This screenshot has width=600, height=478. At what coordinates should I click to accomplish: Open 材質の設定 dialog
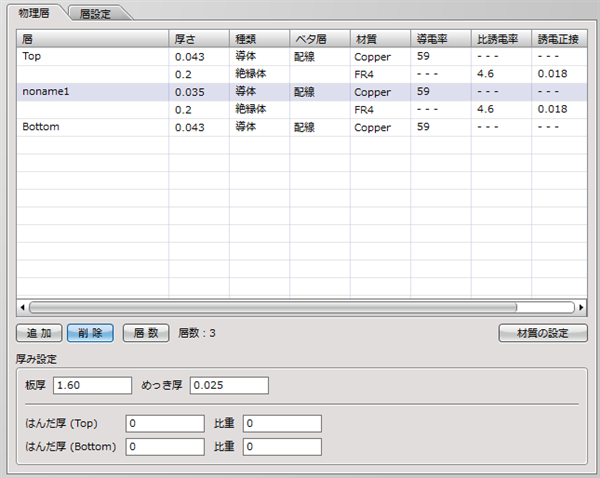542,333
